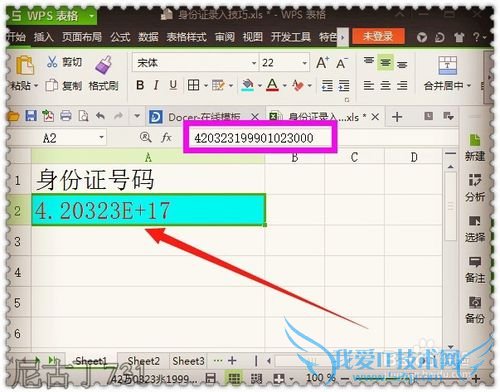Click column B header
Screen dimensions: 500x392
(295, 157)
